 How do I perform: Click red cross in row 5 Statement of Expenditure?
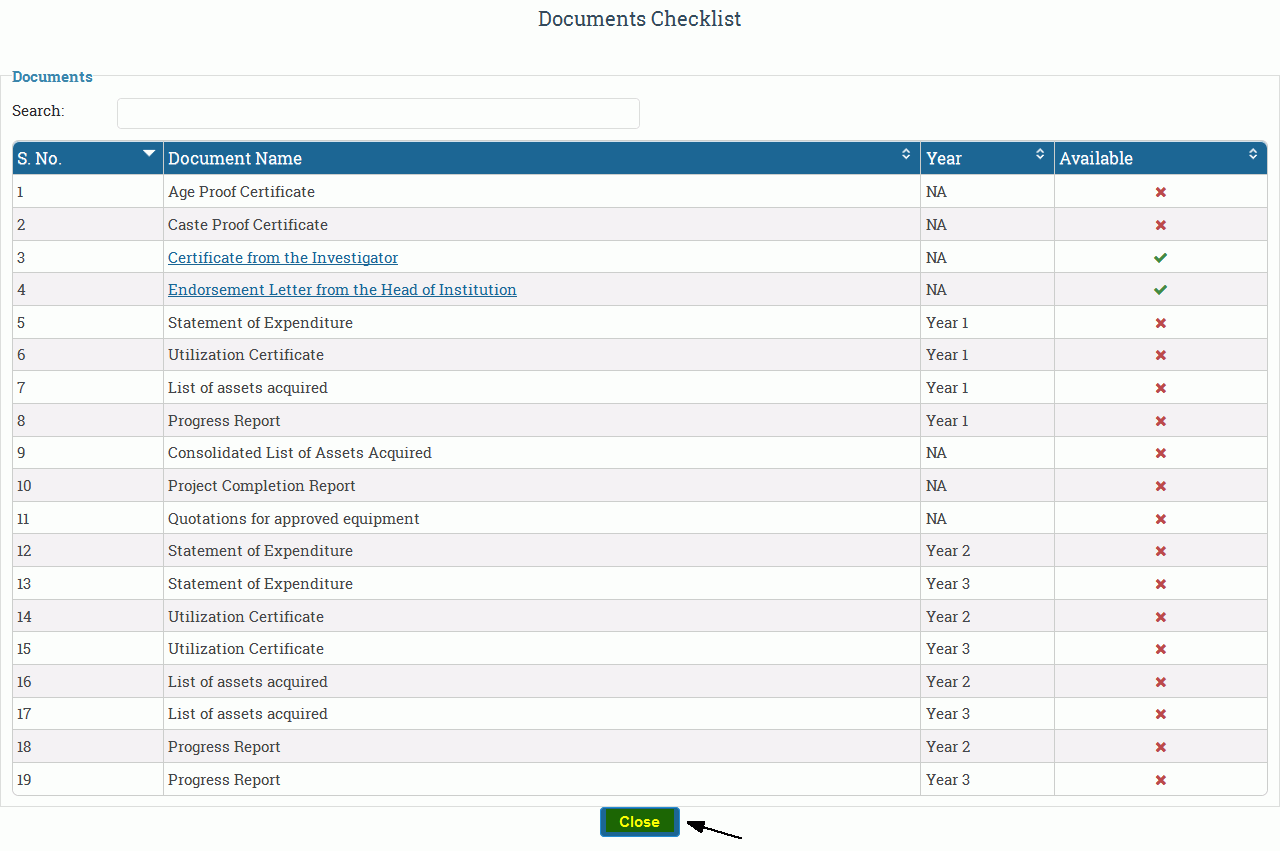pyautogui.click(x=1161, y=323)
